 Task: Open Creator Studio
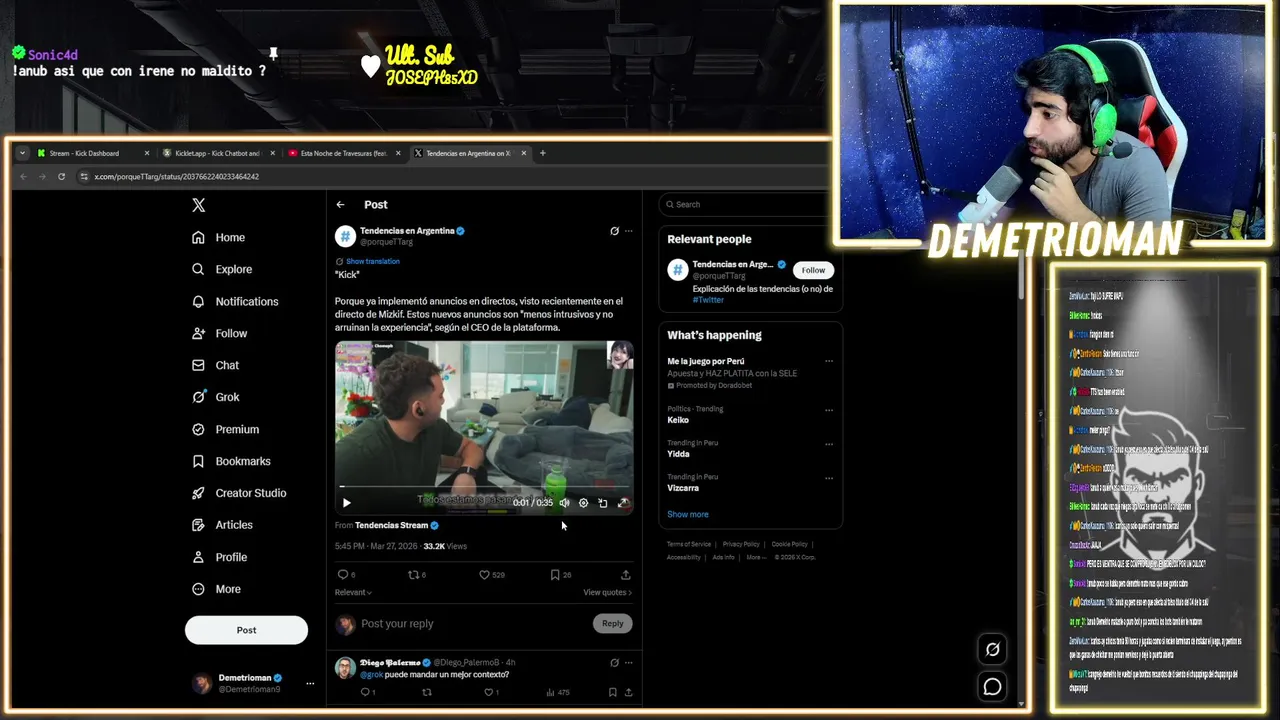click(238, 493)
